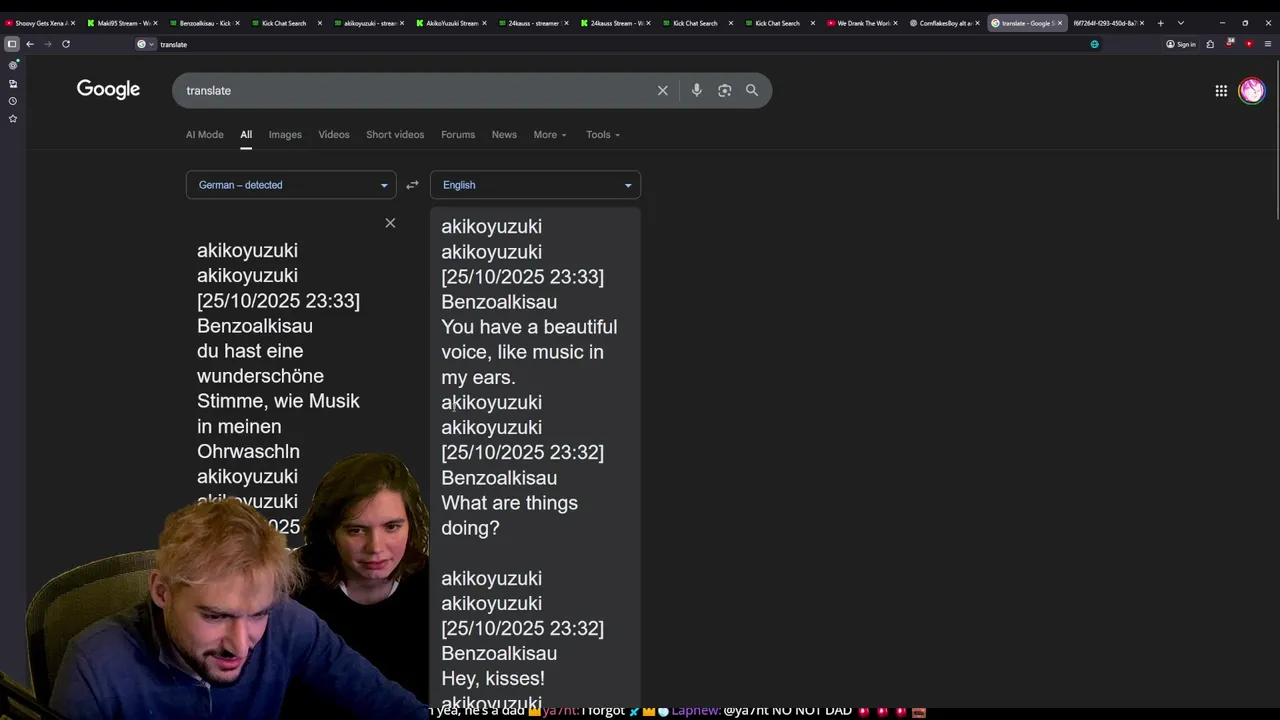Switch to Videos results
The image size is (1280, 720).
click(334, 135)
